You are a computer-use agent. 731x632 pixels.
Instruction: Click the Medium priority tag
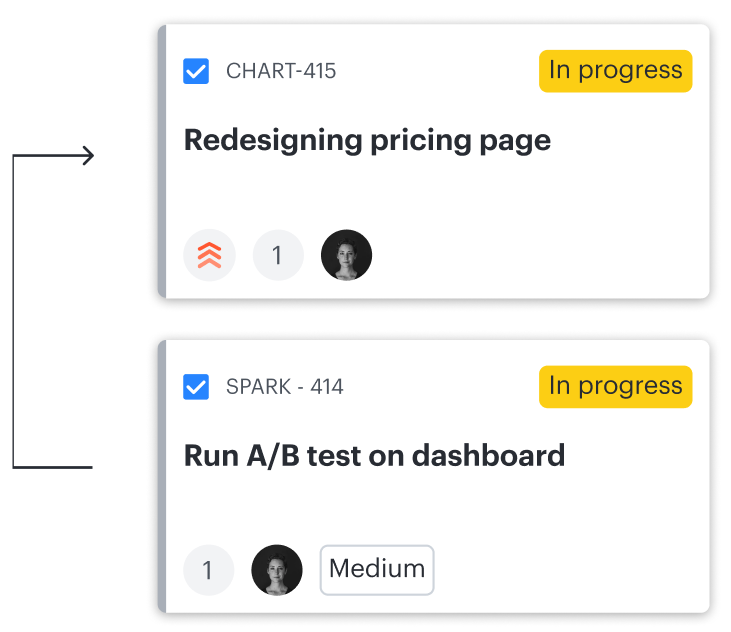pos(377,570)
